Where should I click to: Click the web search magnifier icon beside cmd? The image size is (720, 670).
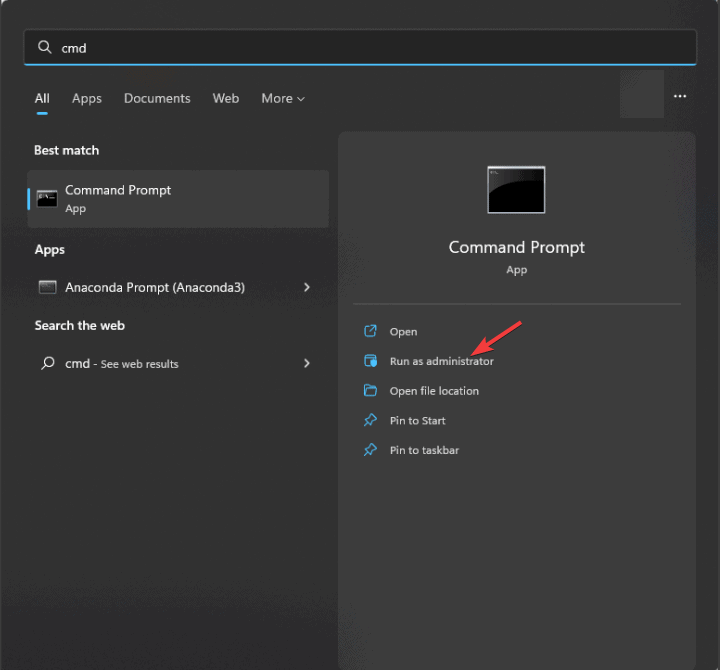tap(47, 364)
